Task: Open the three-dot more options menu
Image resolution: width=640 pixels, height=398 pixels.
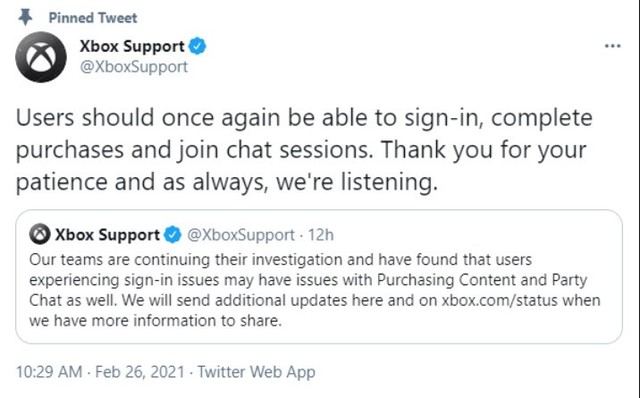Action: click(612, 46)
